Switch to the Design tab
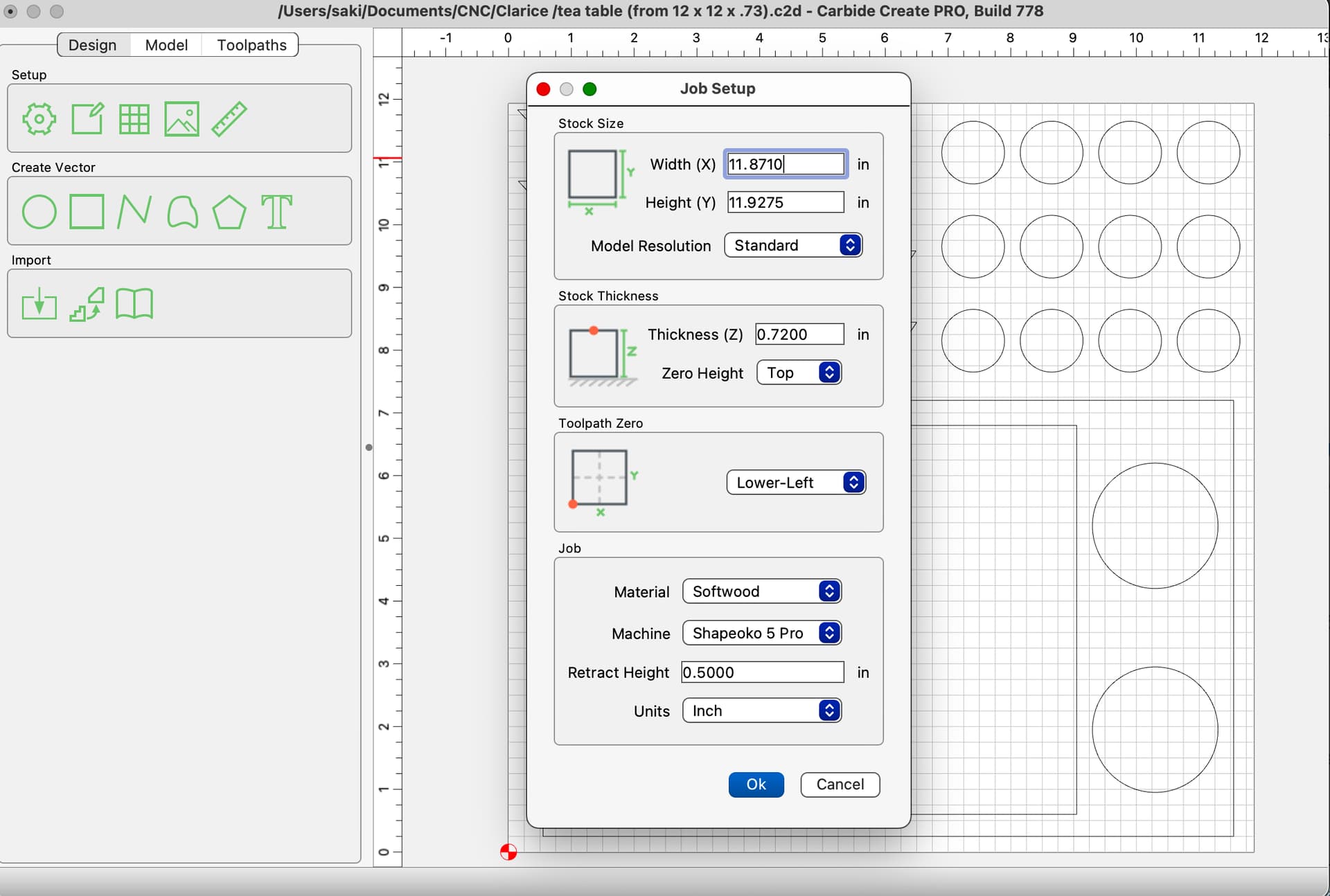Image resolution: width=1330 pixels, height=896 pixels. pyautogui.click(x=93, y=45)
